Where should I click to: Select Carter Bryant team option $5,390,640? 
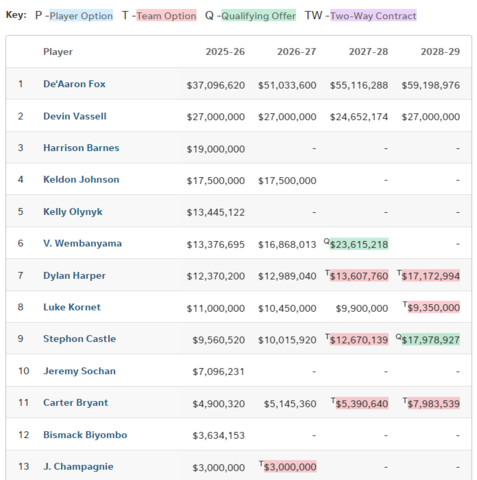(362, 404)
